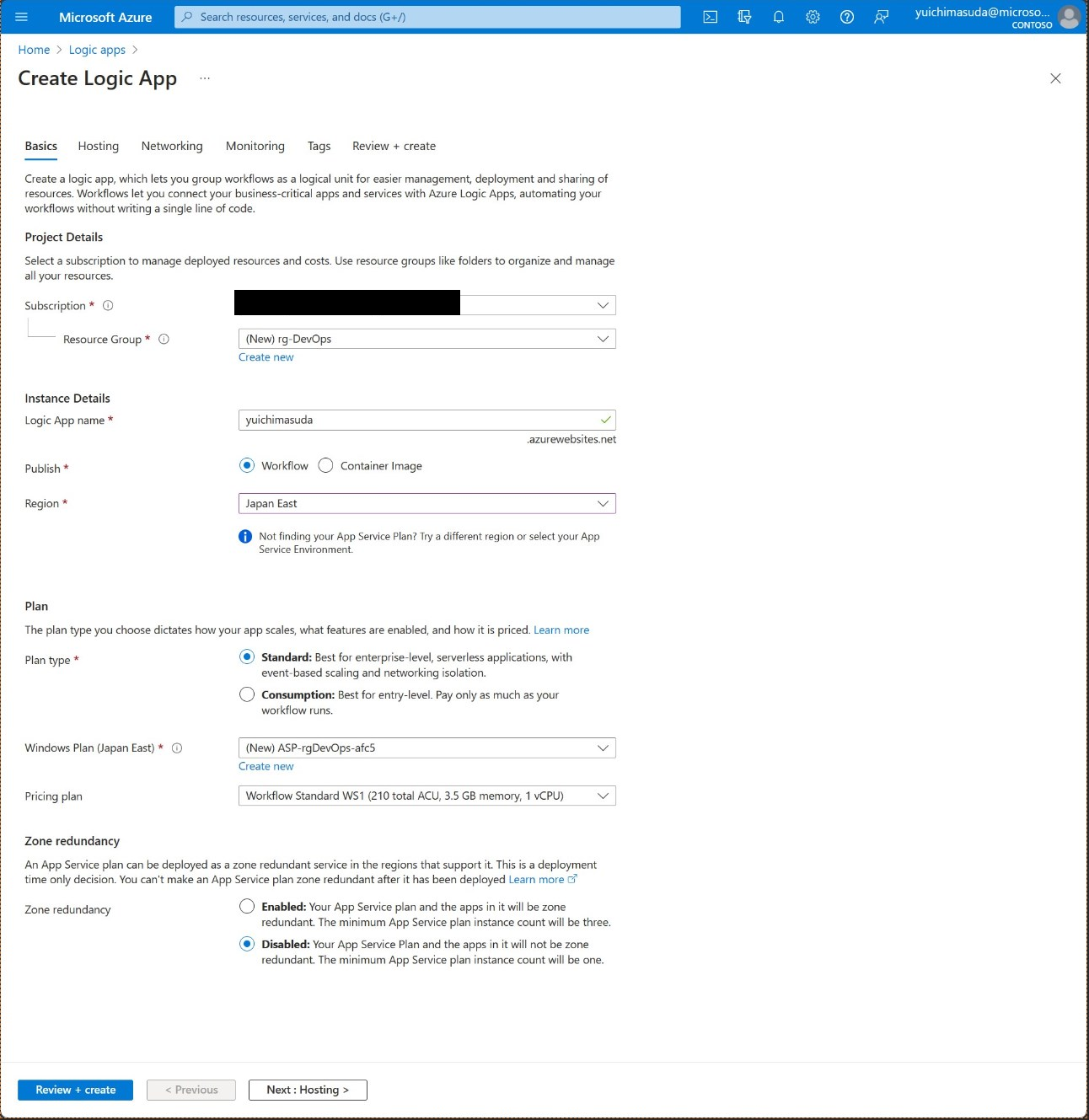Click the Project Details heading
The width and height of the screenshot is (1089, 1120).
pos(64,237)
